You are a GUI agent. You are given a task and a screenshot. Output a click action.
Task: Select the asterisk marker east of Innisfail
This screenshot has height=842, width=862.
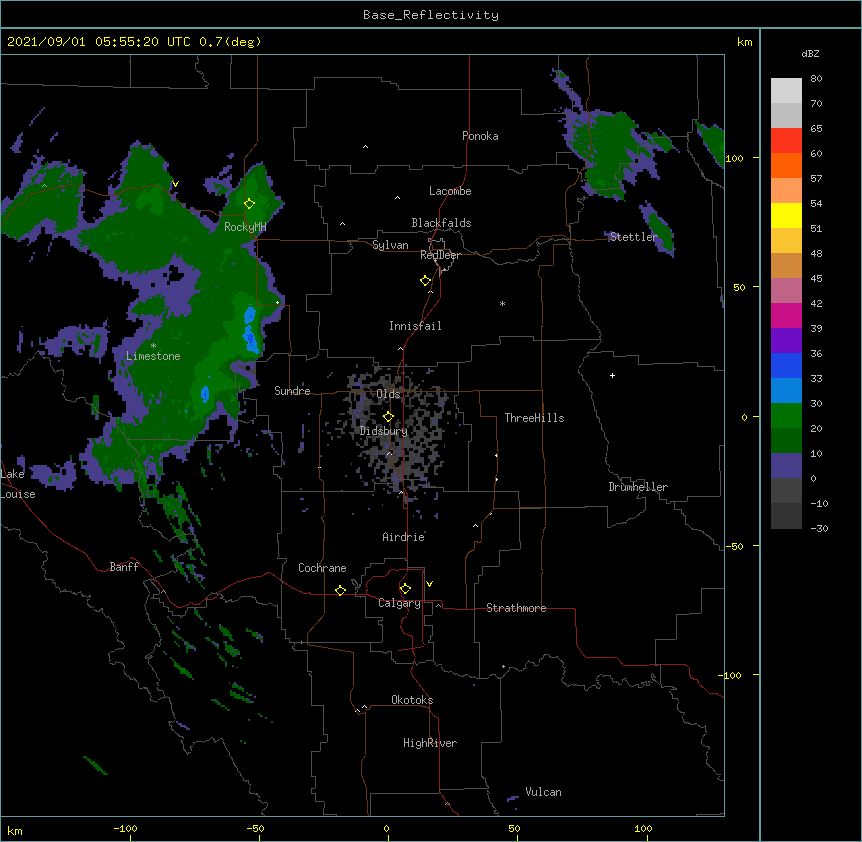(x=502, y=303)
